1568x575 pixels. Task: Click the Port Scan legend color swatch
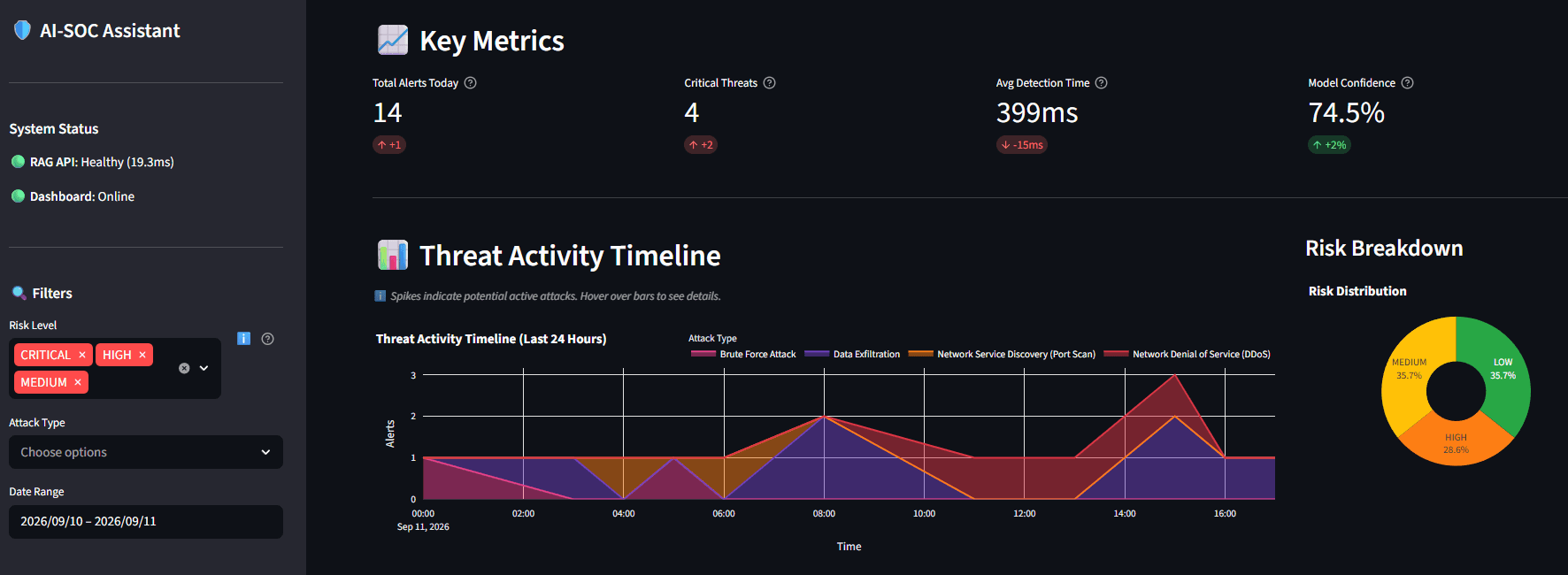point(921,354)
